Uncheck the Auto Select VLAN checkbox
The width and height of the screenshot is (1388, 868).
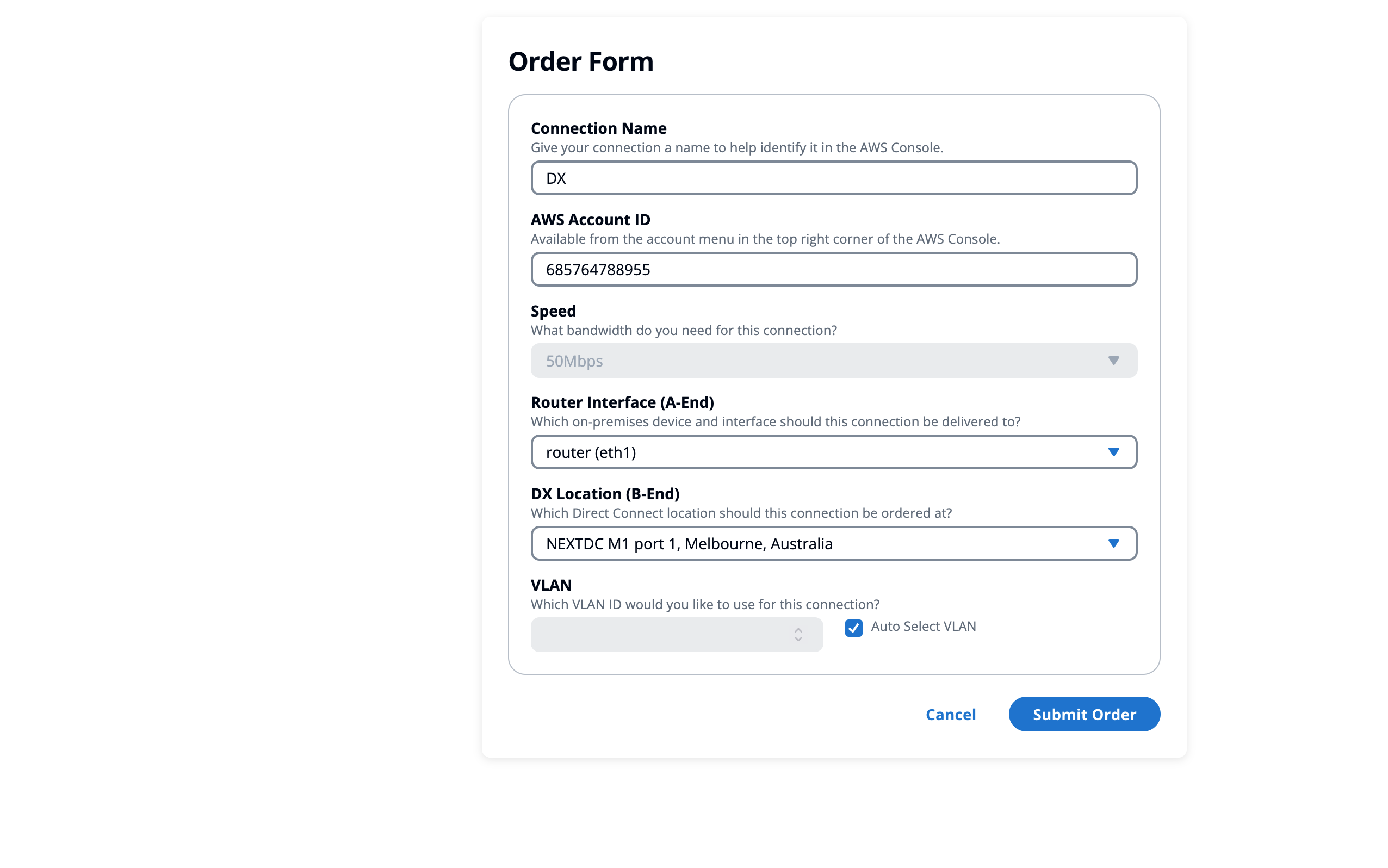pyautogui.click(x=853, y=628)
